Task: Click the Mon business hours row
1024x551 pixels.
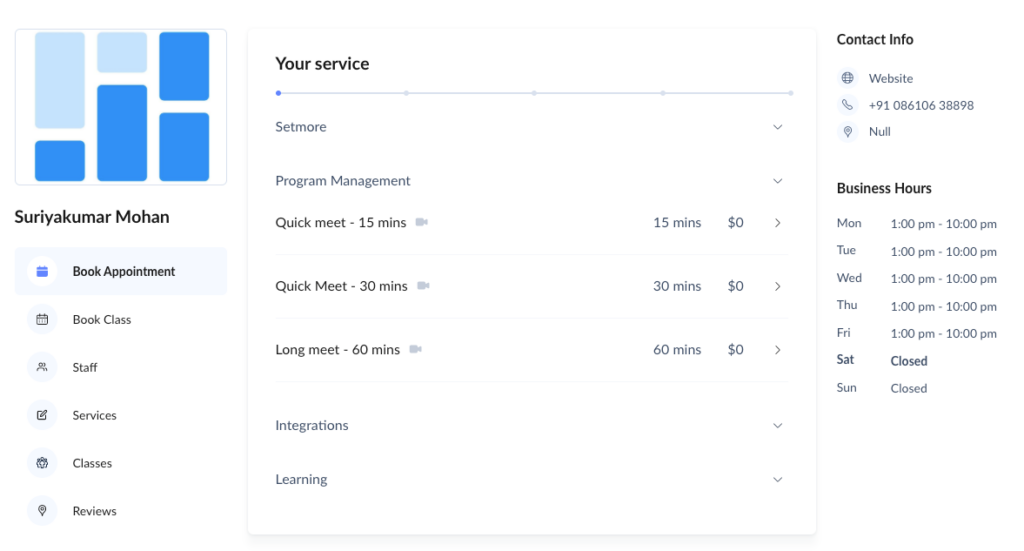Action: coord(916,223)
